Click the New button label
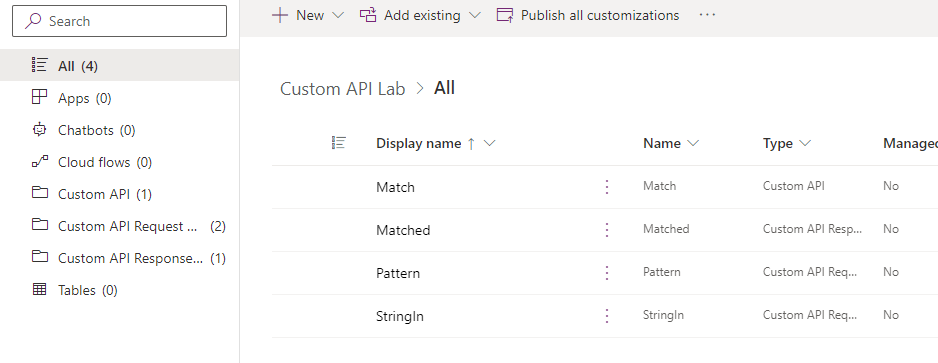This screenshot has width=938, height=363. click(310, 15)
